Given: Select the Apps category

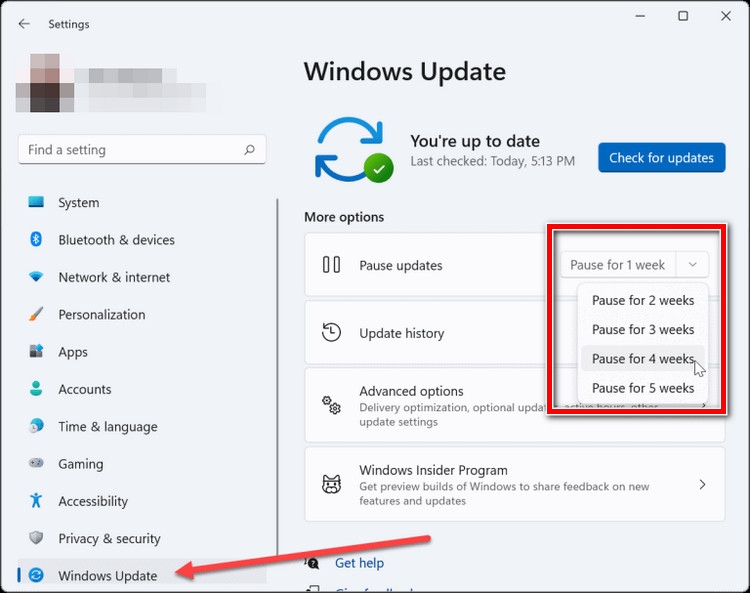Looking at the screenshot, I should (142, 351).
